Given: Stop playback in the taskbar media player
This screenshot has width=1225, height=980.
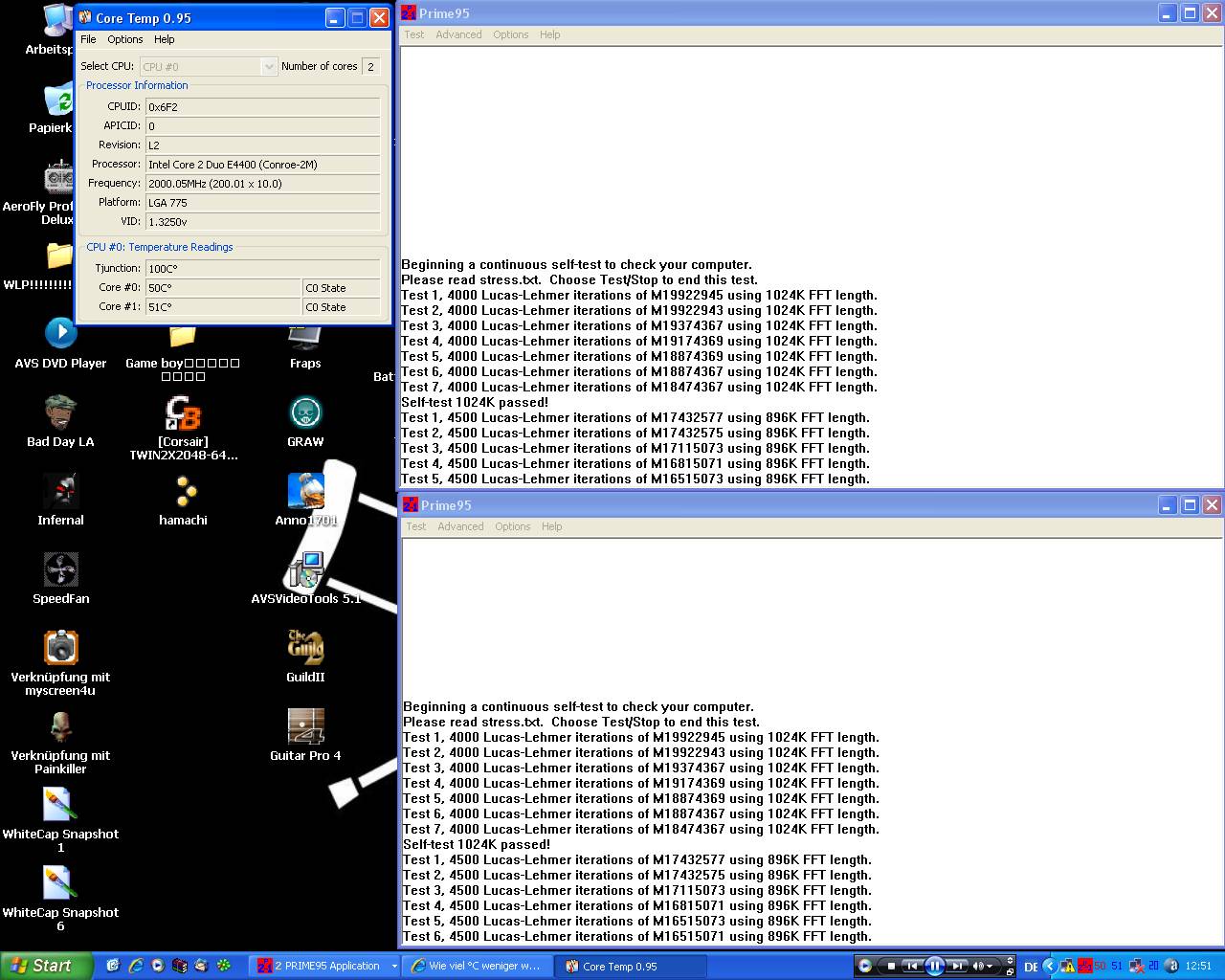Looking at the screenshot, I should tap(891, 966).
